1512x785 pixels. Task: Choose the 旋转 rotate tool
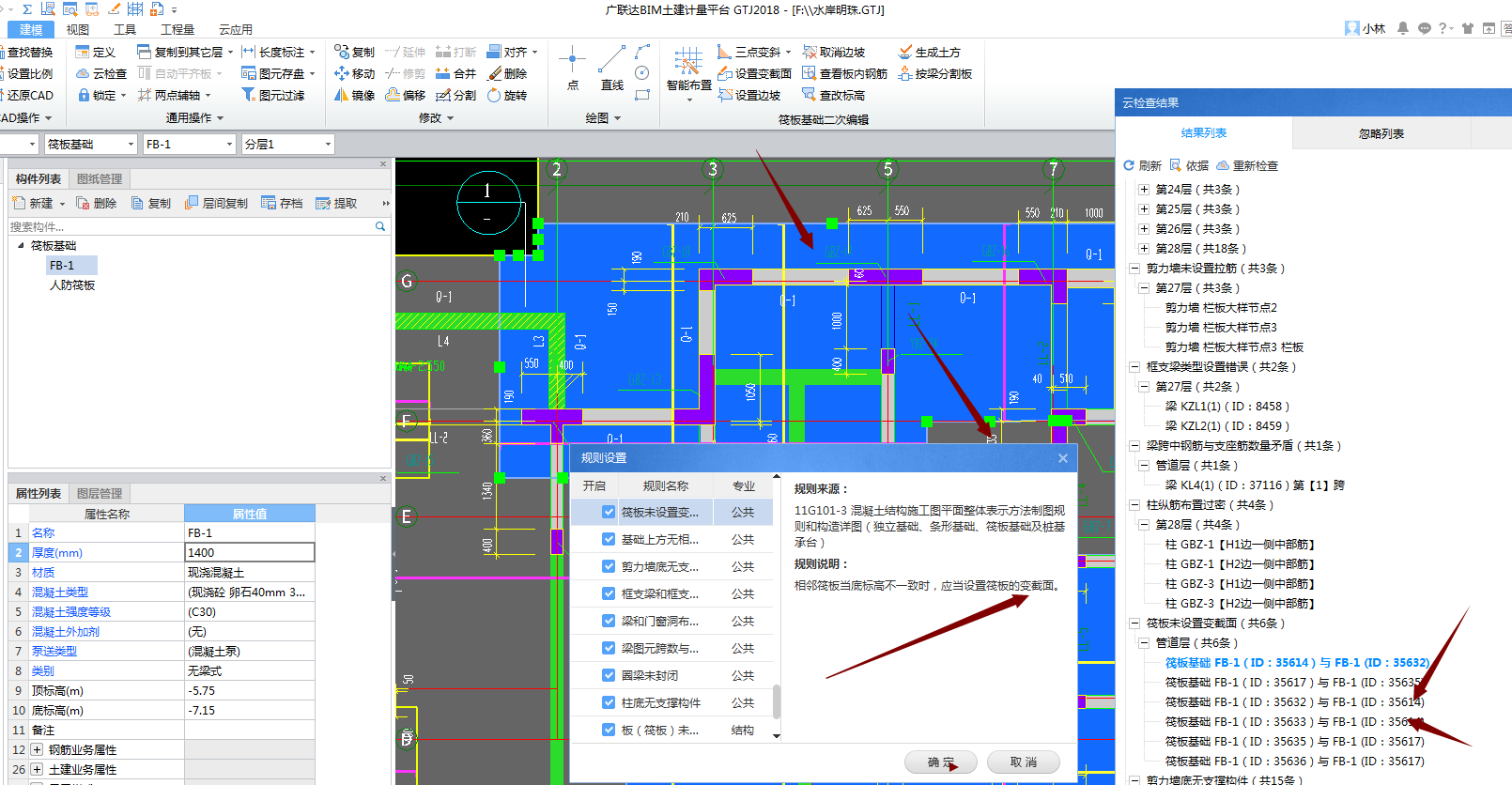click(x=507, y=95)
